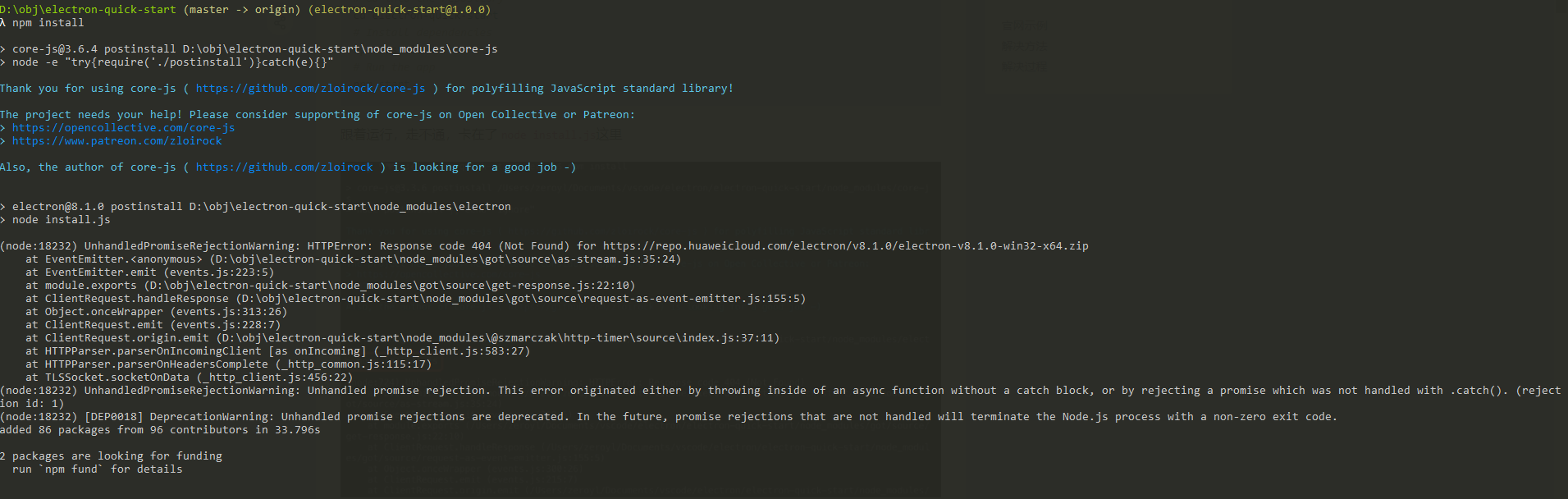Click 'HTTPParser.parserOnHeadersComplete' stack line
The image size is (1568, 499).
pos(228,364)
